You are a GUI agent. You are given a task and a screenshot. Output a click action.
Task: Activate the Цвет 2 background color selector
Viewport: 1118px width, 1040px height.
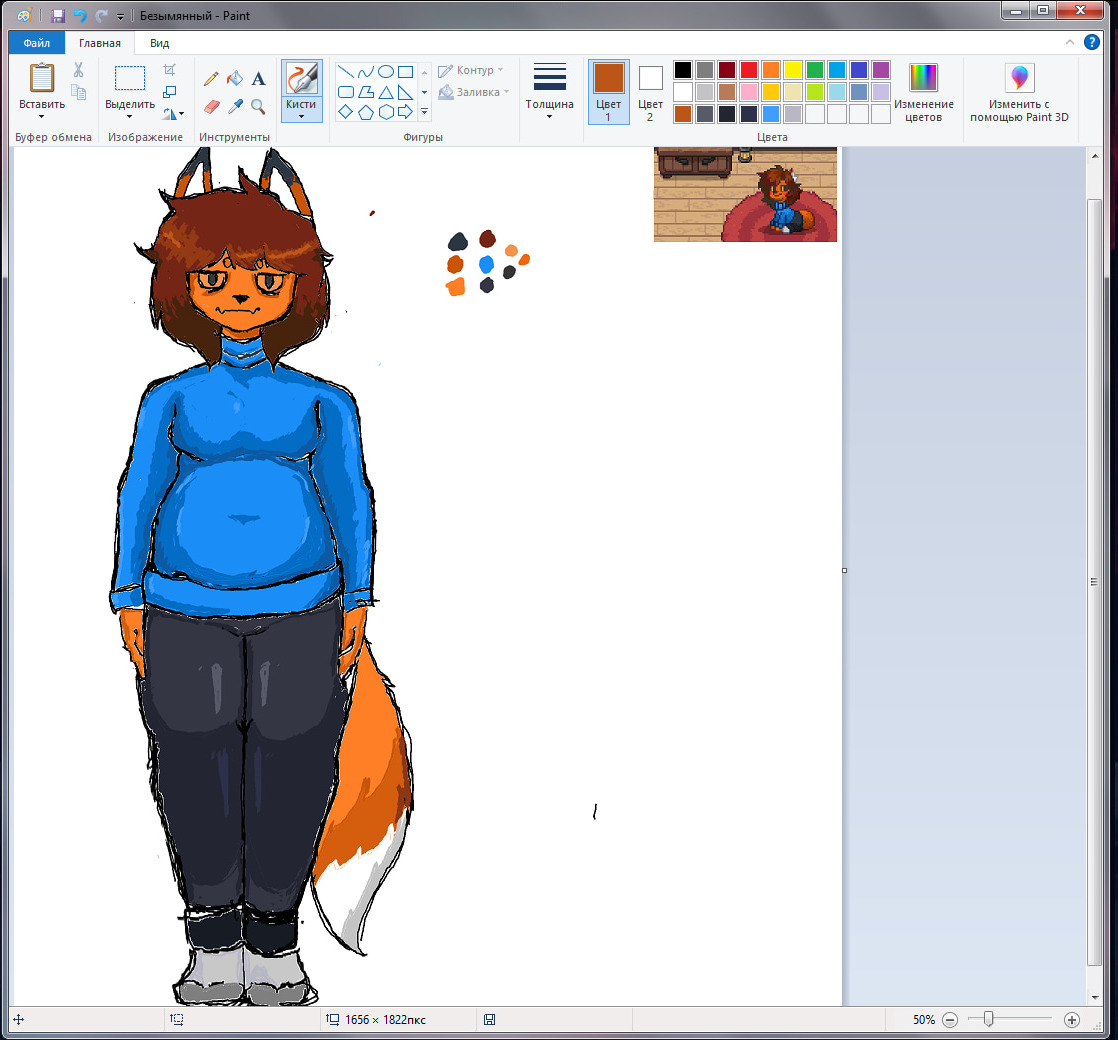tap(650, 90)
